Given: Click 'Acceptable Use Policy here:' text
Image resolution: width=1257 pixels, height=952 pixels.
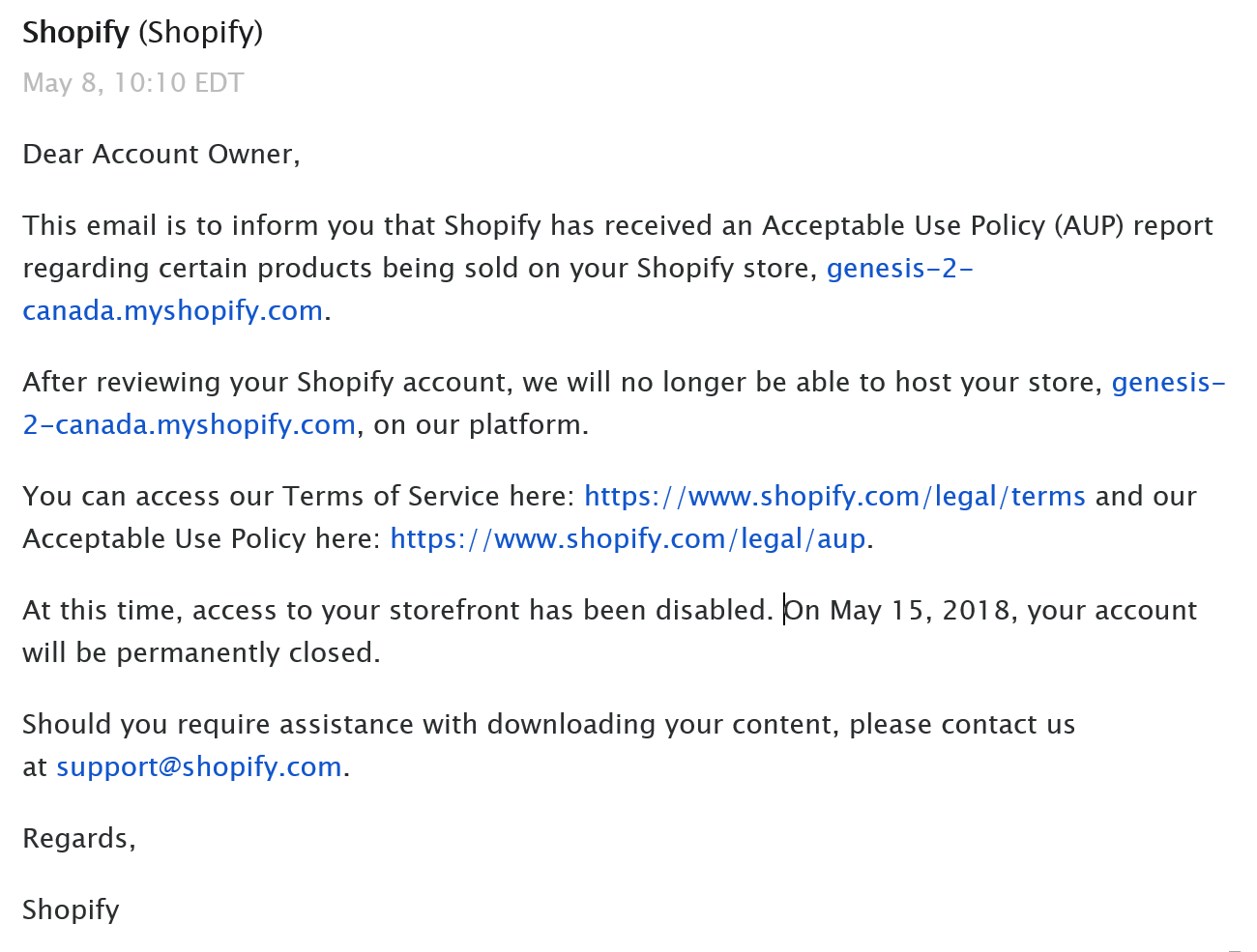Looking at the screenshot, I should (x=202, y=539).
